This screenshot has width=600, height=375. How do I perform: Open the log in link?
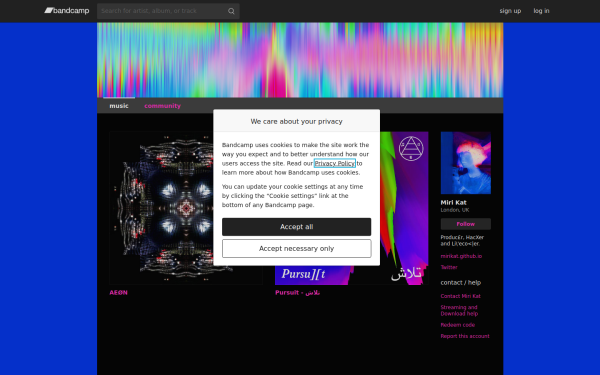point(541,11)
